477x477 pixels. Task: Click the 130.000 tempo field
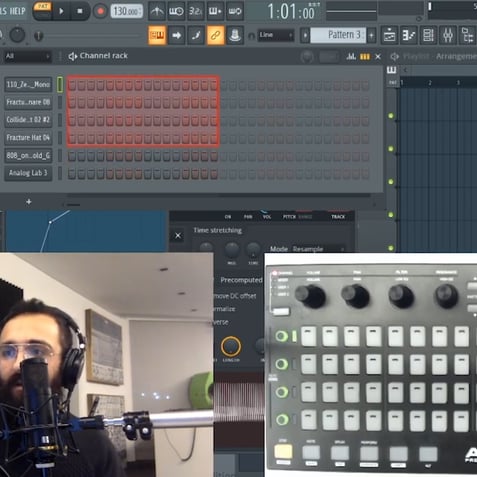pyautogui.click(x=126, y=11)
